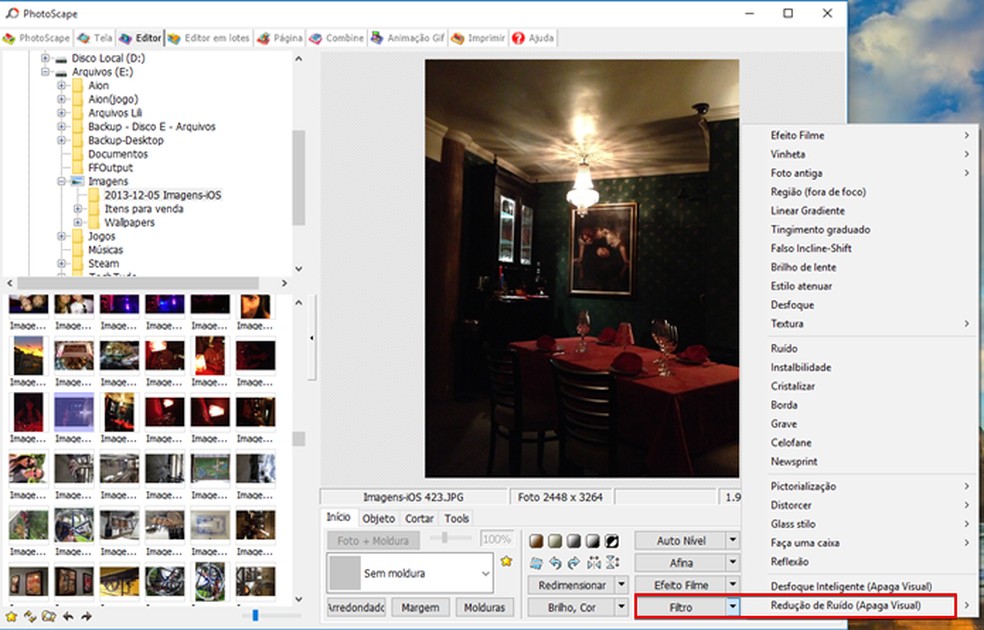The width and height of the screenshot is (984, 630).
Task: Open the Combine tab
Action: tap(337, 38)
